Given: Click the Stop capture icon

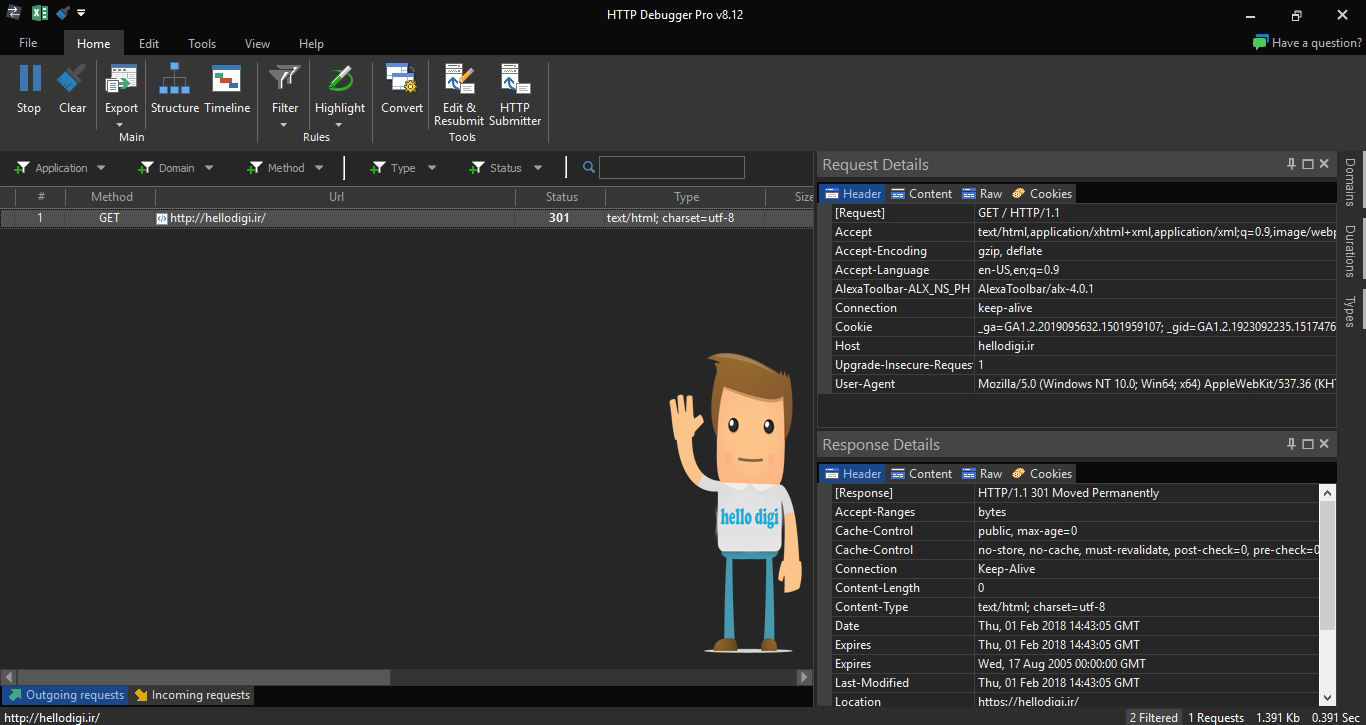Looking at the screenshot, I should point(29,80).
